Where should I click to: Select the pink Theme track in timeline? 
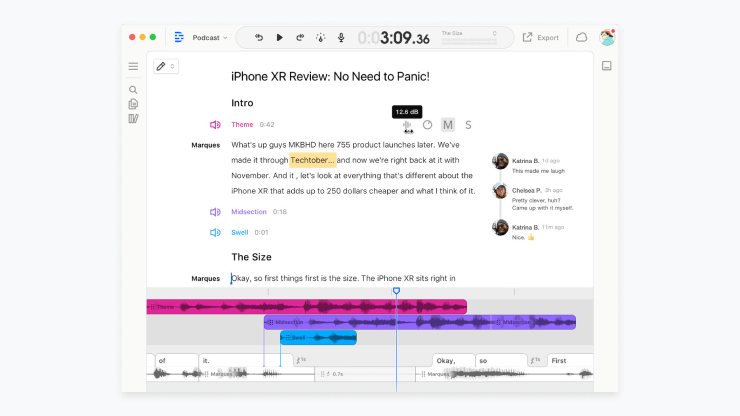[x=307, y=307]
